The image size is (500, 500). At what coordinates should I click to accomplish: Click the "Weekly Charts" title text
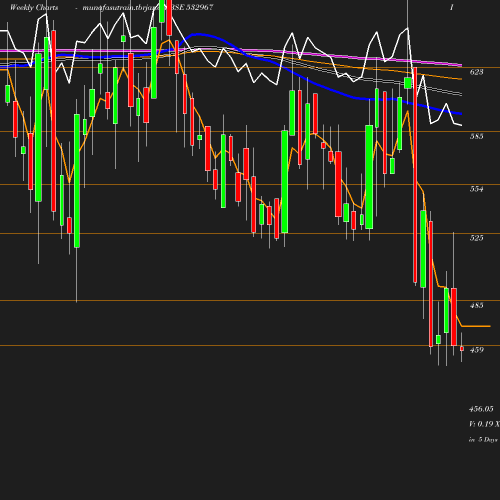click(34, 7)
